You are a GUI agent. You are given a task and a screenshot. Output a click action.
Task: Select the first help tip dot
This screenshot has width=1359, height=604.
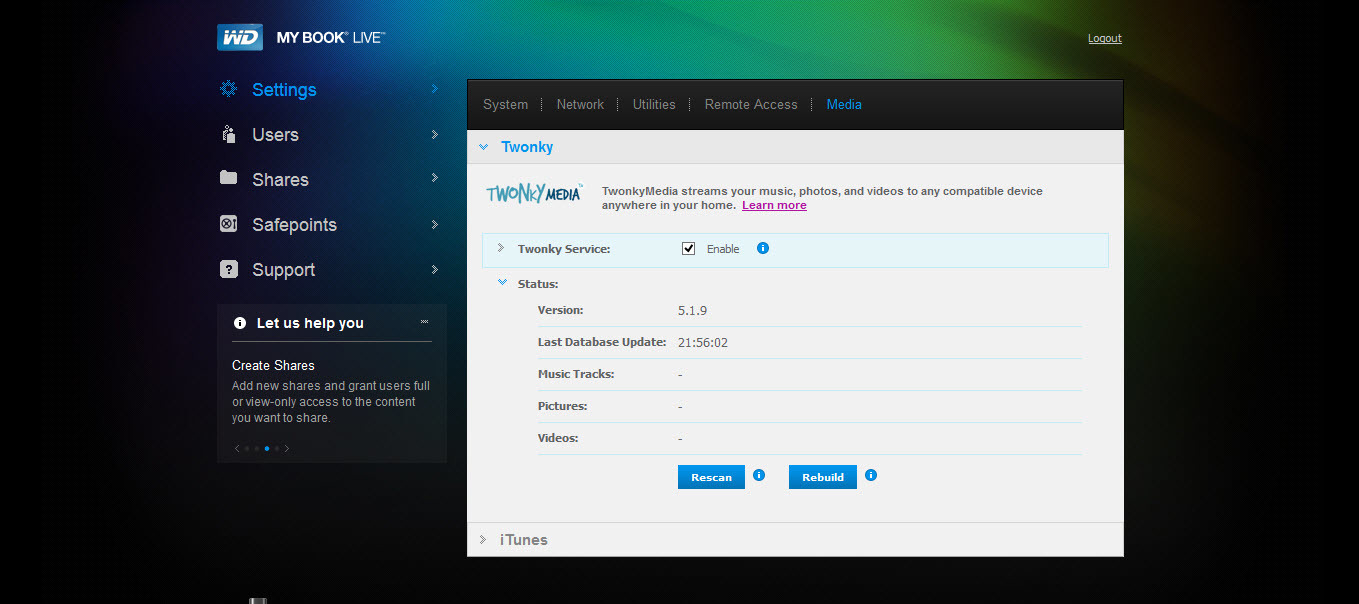click(x=247, y=448)
